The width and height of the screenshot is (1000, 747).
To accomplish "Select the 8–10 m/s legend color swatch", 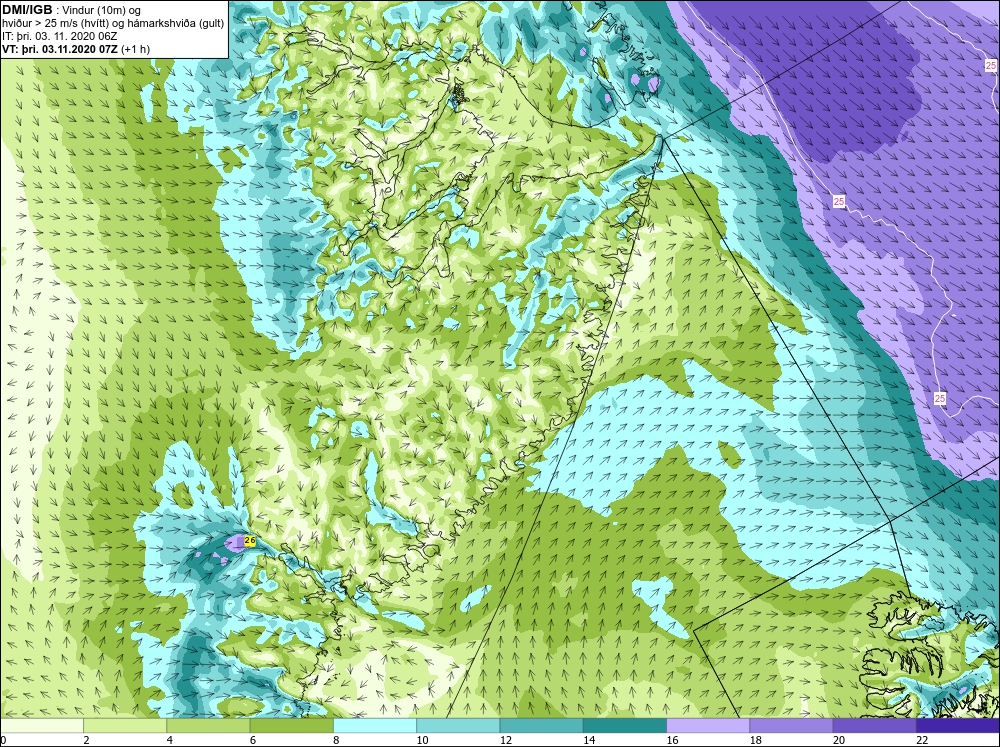I will point(375,725).
